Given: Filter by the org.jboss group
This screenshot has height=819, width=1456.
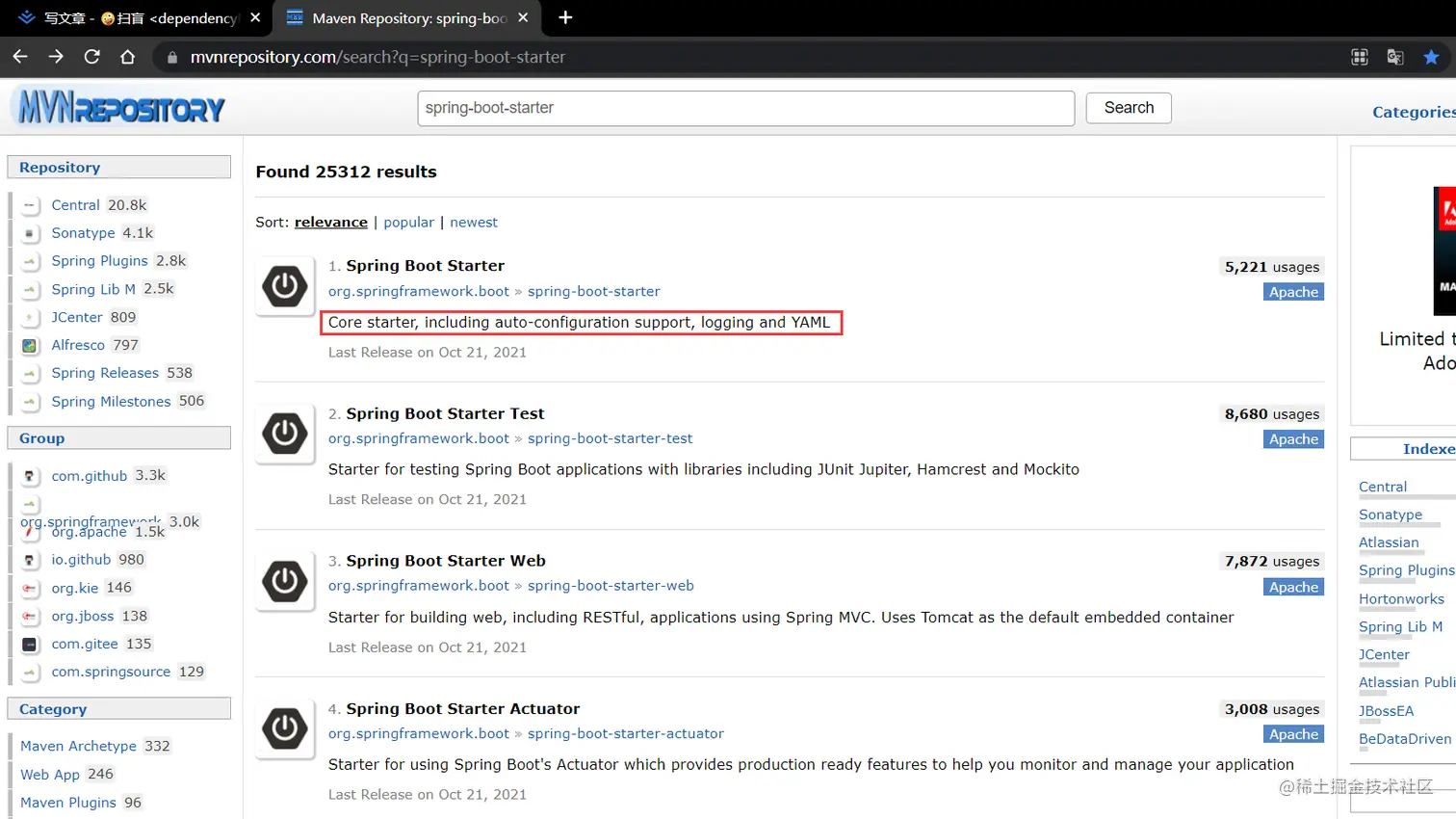Looking at the screenshot, I should click(83, 616).
